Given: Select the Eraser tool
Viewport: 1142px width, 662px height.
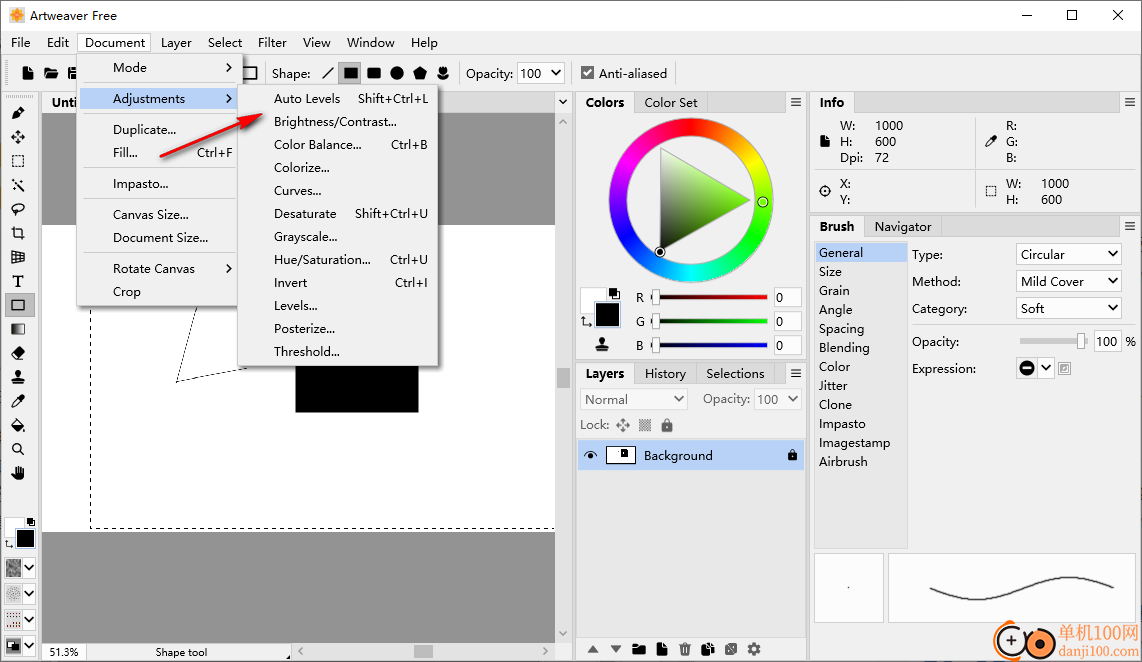Looking at the screenshot, I should pos(18,353).
